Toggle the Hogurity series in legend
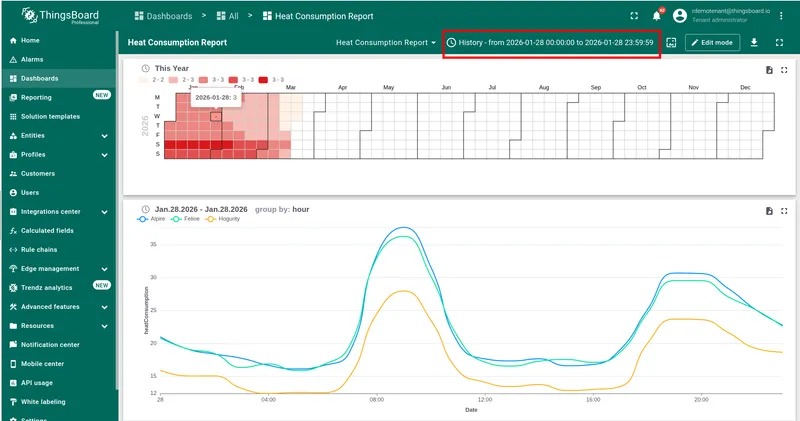Viewport: 800px width, 421px height. (222, 219)
